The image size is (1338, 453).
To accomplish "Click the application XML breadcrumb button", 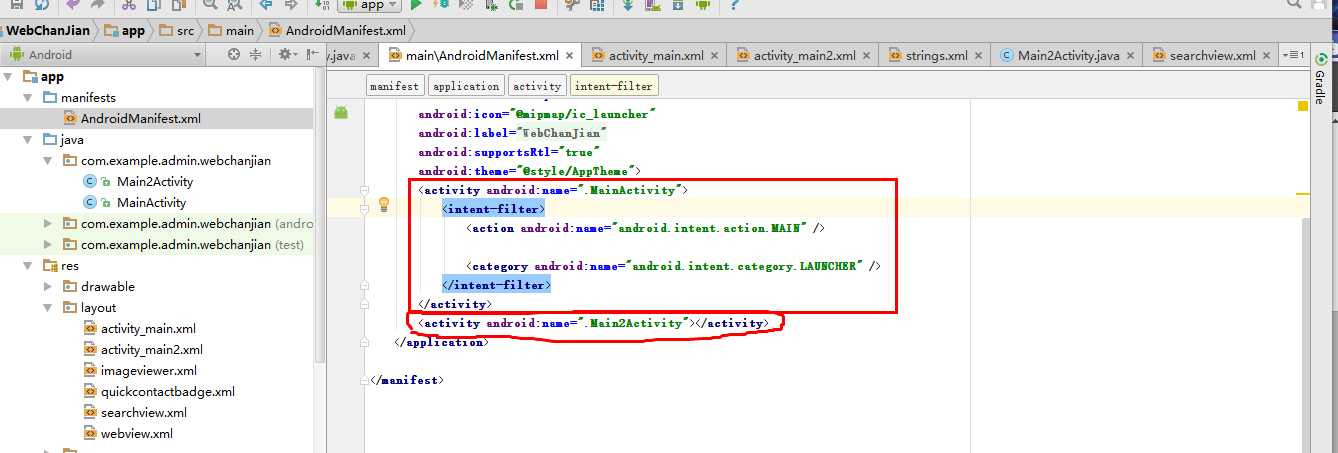I will coord(466,86).
